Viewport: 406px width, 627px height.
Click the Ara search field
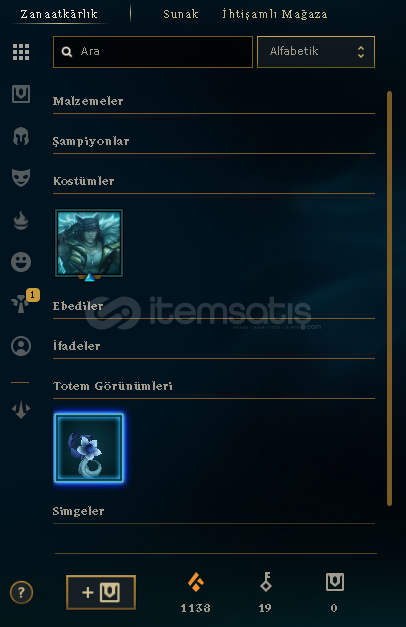coord(153,52)
